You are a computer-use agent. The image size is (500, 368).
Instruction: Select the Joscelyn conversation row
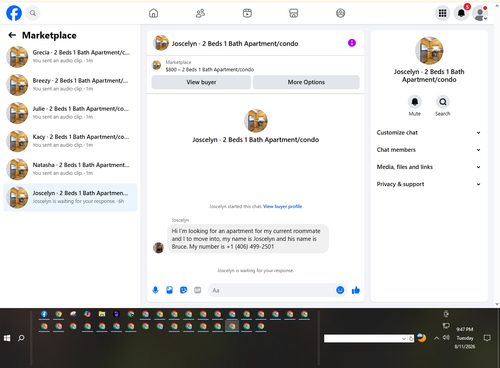(x=70, y=197)
